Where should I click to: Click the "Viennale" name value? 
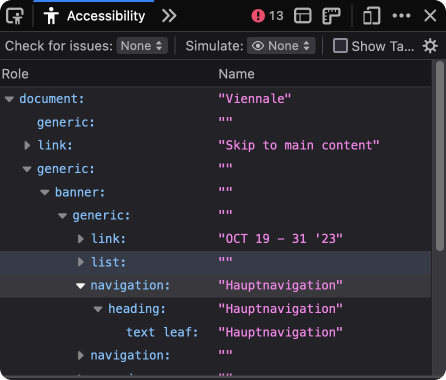pos(255,99)
